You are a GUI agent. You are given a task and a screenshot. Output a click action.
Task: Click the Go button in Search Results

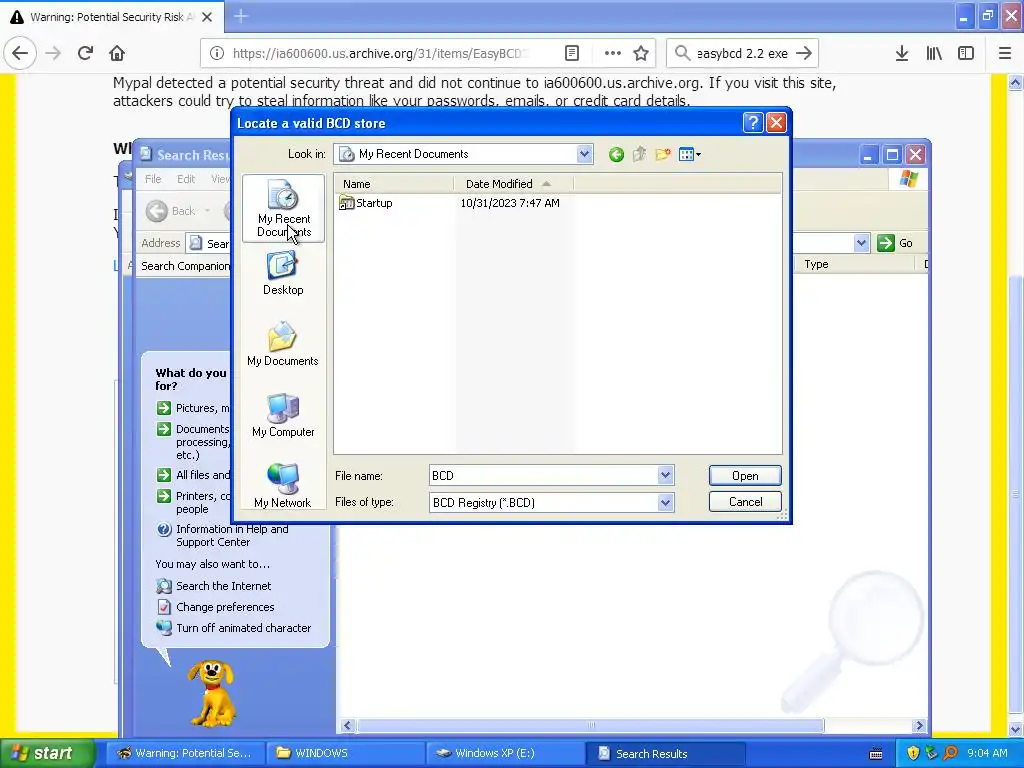tap(895, 243)
